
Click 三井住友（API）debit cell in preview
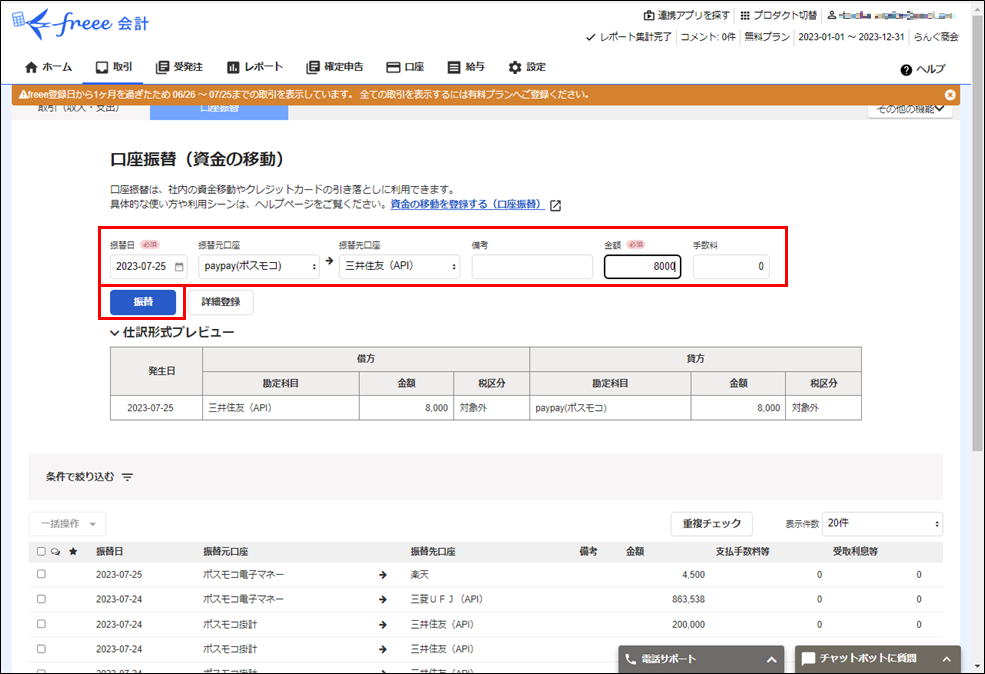click(x=281, y=408)
